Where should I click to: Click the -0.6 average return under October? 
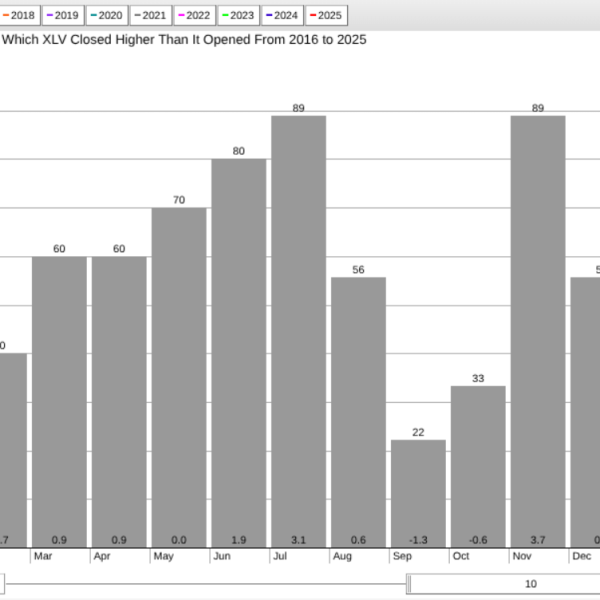pyautogui.click(x=478, y=540)
